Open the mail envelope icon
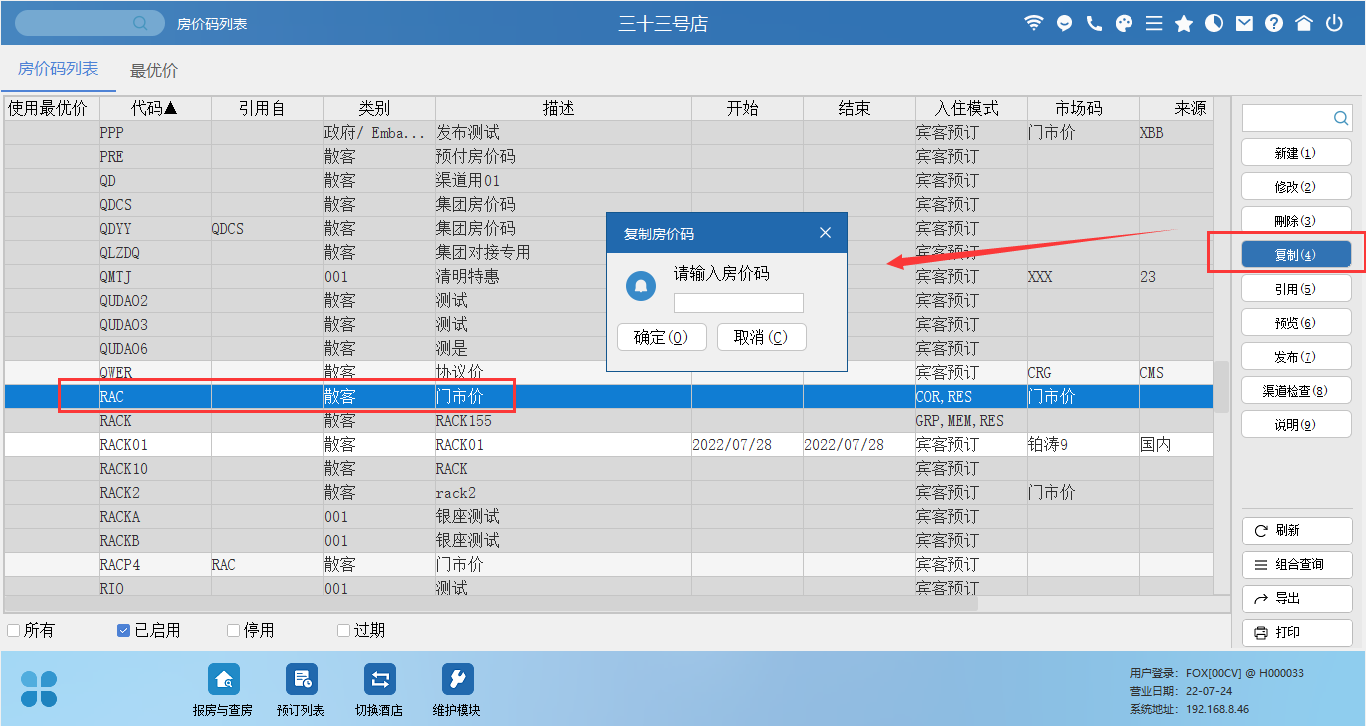Image resolution: width=1366 pixels, height=726 pixels. coord(1244,23)
